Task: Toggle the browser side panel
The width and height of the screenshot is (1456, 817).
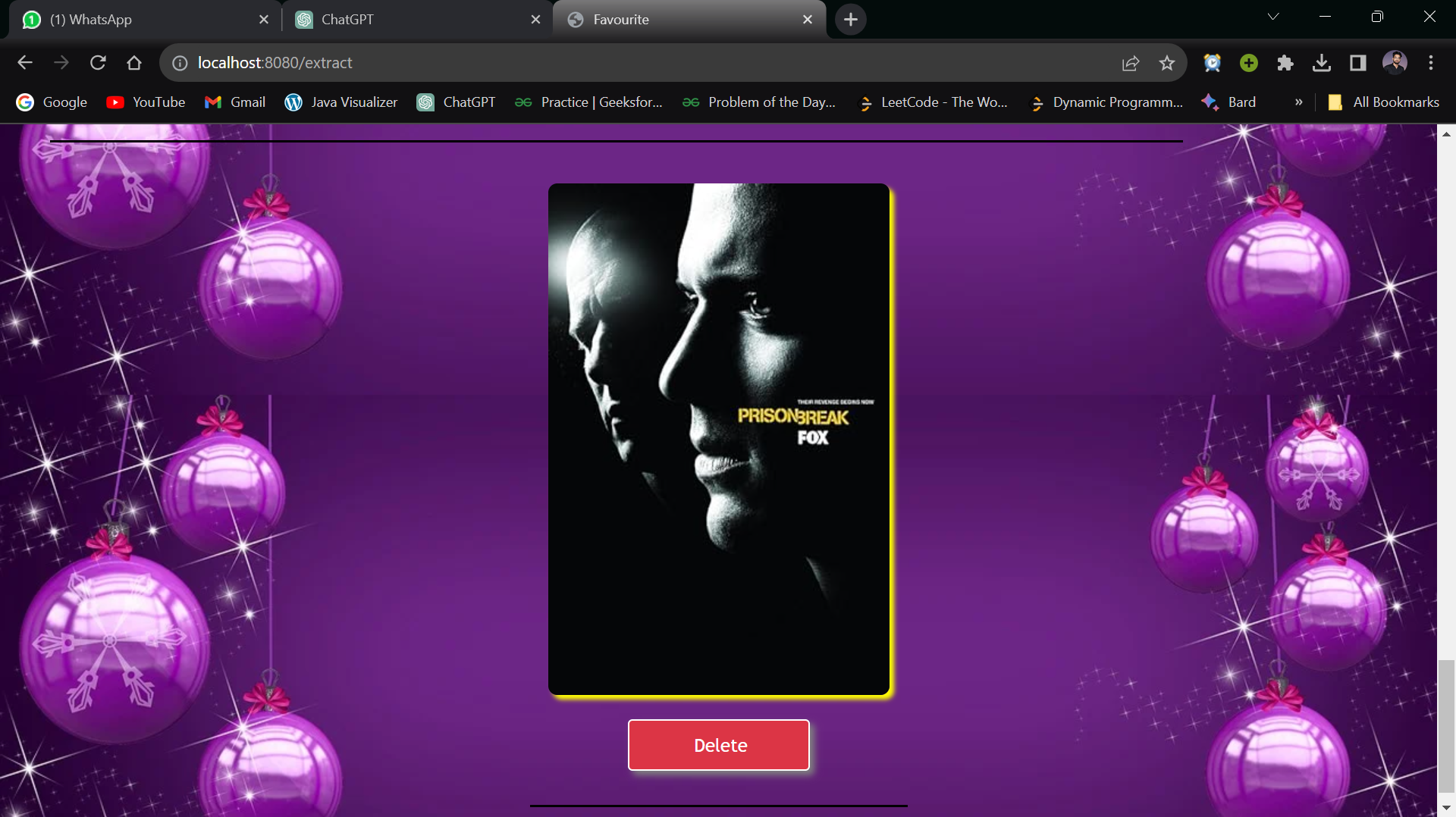Action: click(x=1358, y=63)
